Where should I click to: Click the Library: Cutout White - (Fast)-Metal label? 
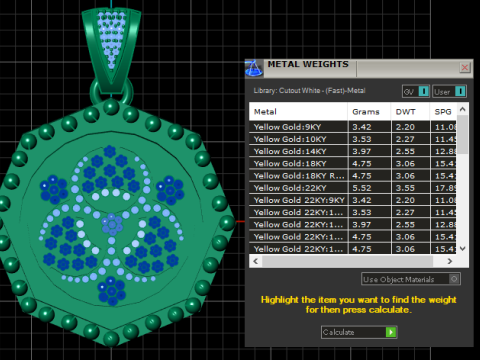point(309,90)
